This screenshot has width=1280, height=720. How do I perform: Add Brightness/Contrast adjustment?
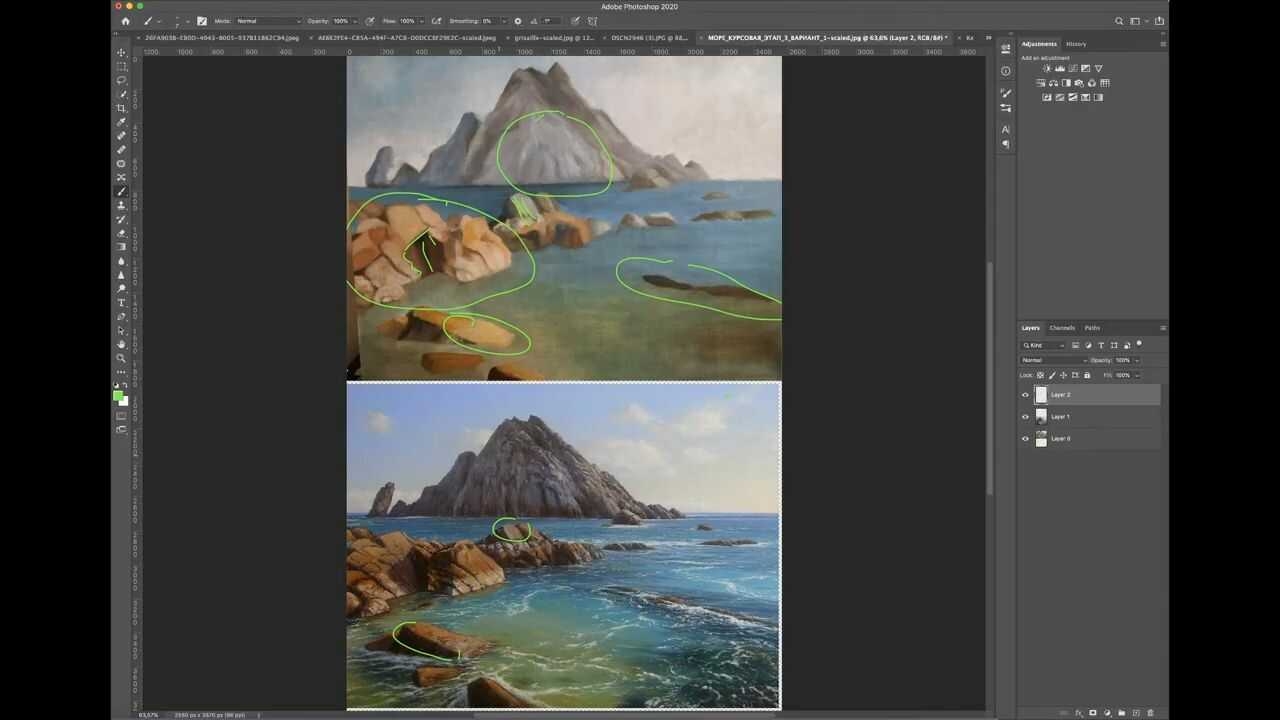[x=1048, y=69]
